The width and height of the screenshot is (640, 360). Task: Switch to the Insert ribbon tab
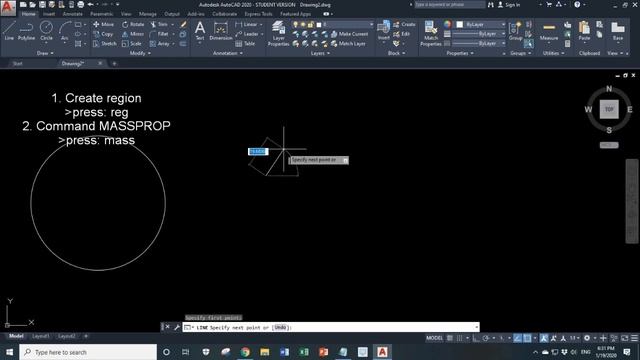pos(49,14)
